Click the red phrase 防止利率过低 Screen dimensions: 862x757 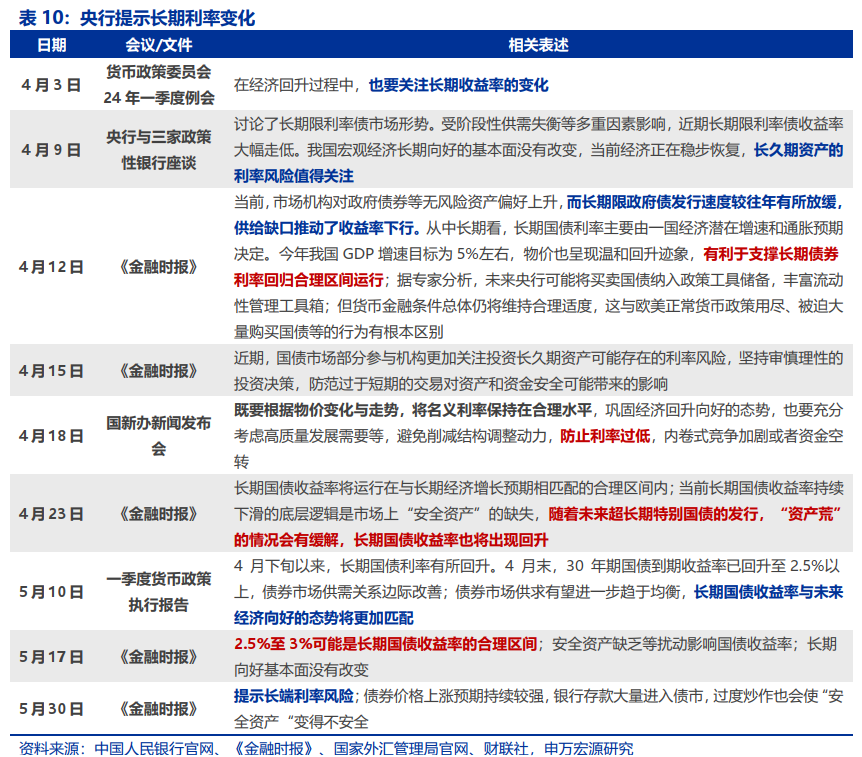(605, 436)
